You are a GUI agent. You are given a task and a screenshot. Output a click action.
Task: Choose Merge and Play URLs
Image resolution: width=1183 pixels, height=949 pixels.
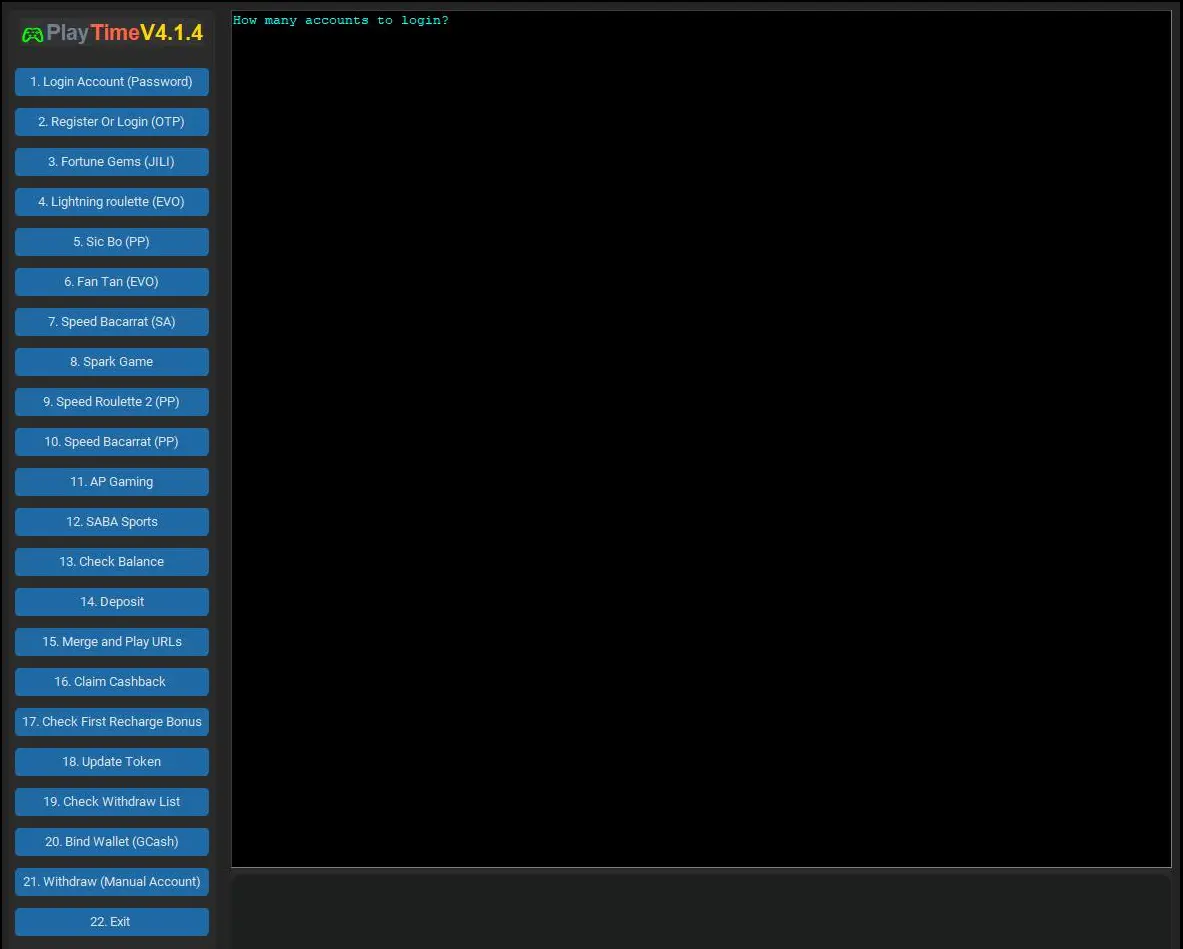tap(112, 642)
